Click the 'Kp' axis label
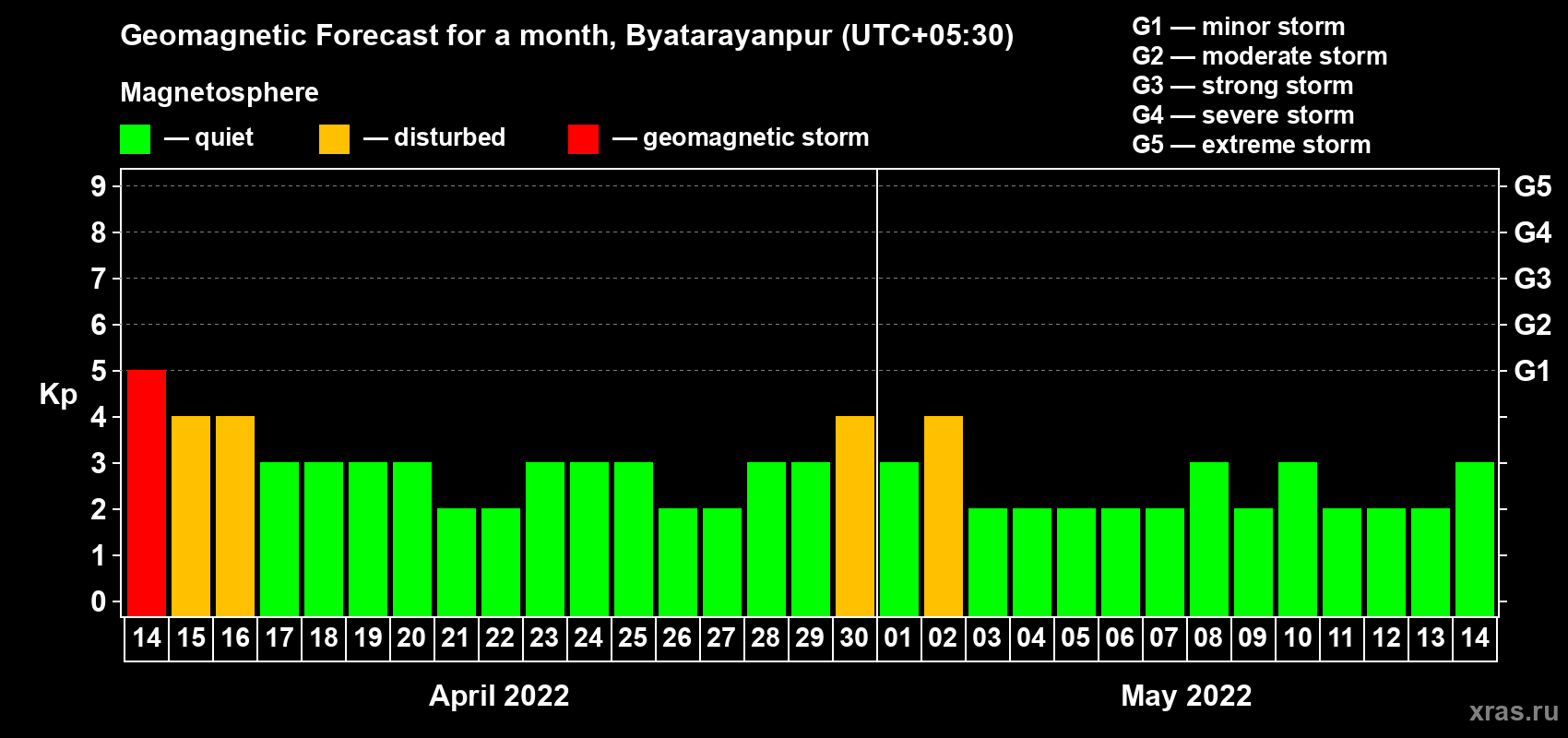Viewport: 1568px width, 738px height. click(x=58, y=395)
